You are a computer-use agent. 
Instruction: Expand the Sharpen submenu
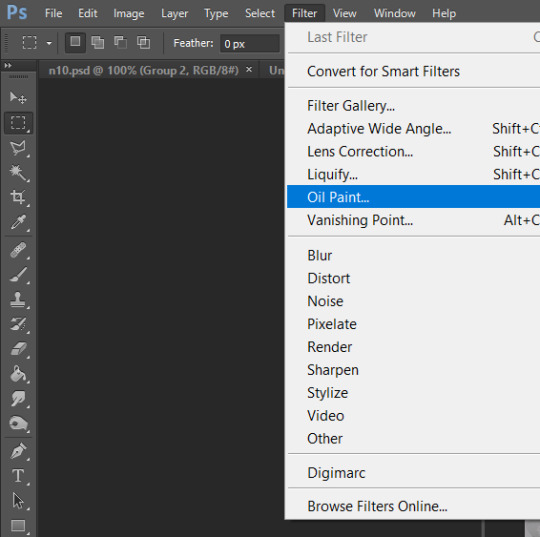[x=413, y=370]
